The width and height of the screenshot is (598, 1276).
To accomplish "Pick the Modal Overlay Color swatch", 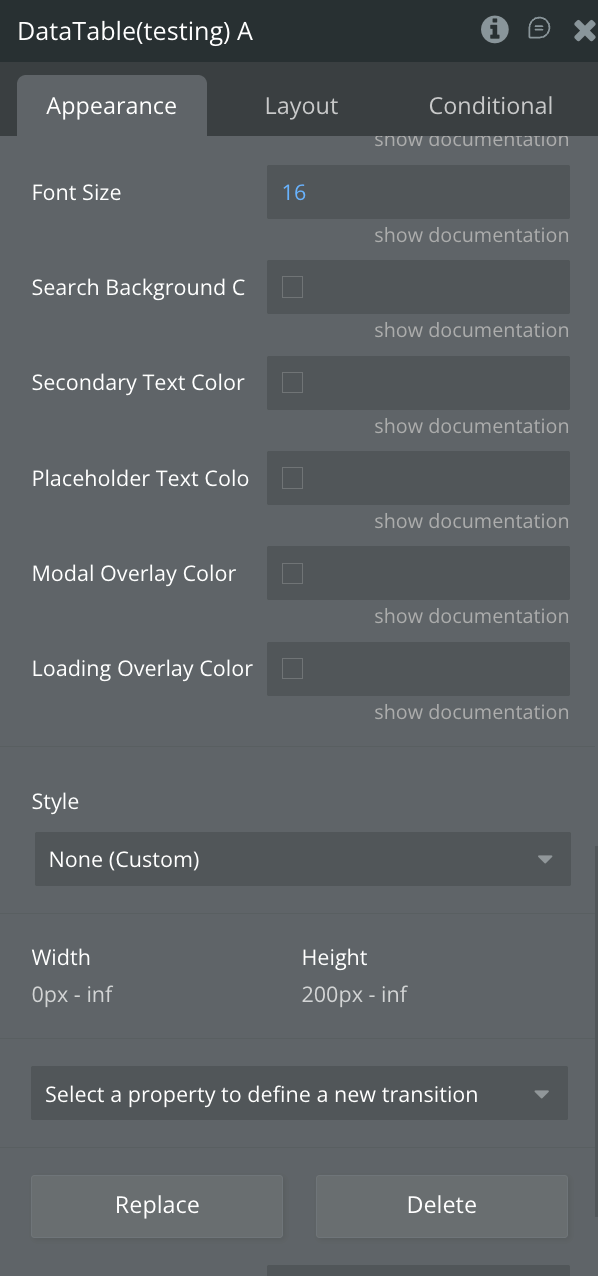I will tap(292, 573).
